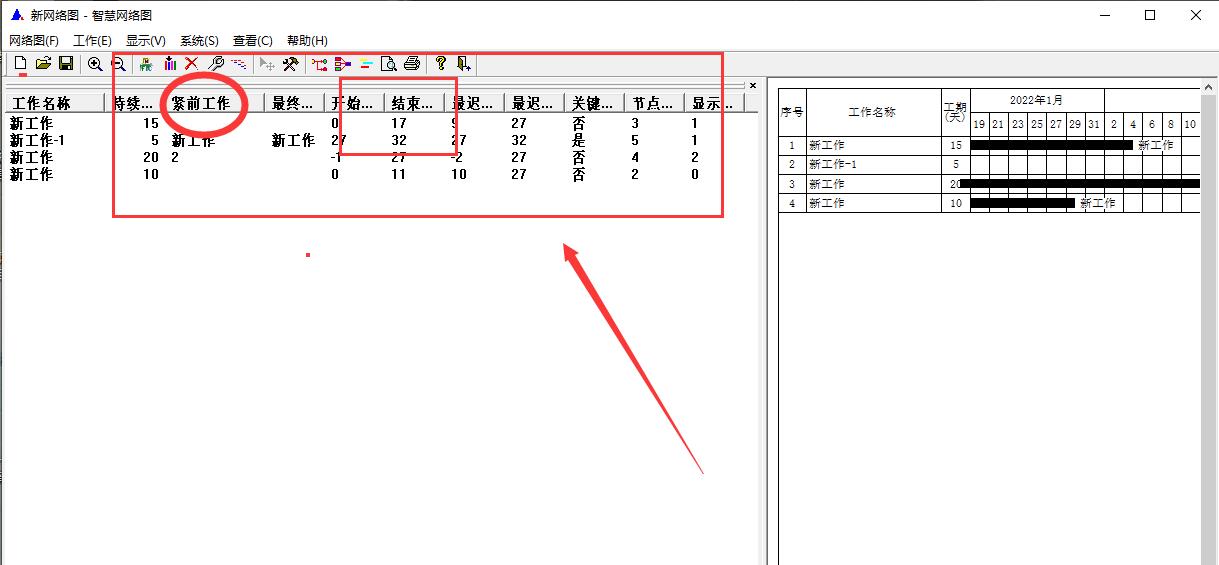The image size is (1219, 565).
Task: Zoom out with the minus magnifier
Action: [x=118, y=64]
